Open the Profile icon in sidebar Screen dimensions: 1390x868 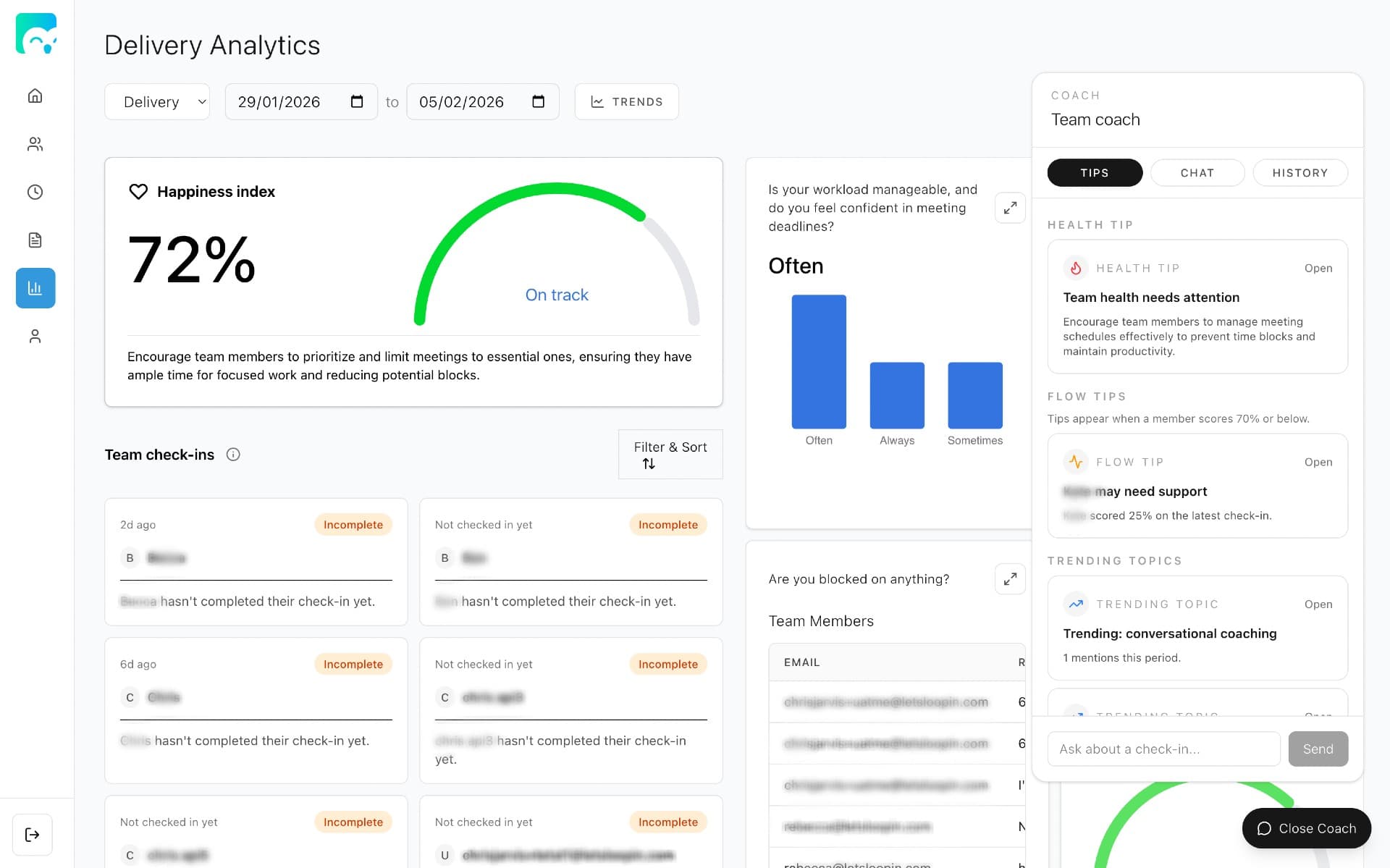pos(35,335)
